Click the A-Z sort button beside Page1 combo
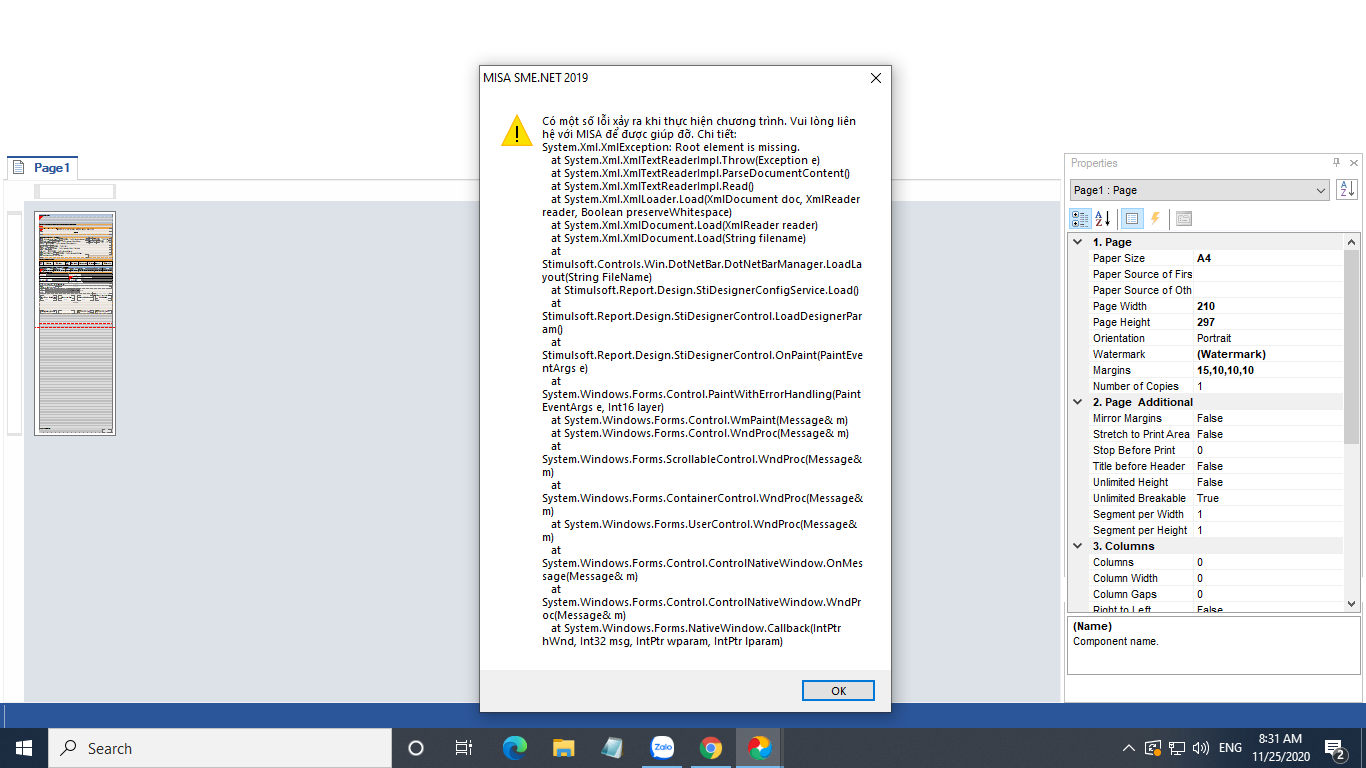The width and height of the screenshot is (1366, 768). pos(1347,190)
